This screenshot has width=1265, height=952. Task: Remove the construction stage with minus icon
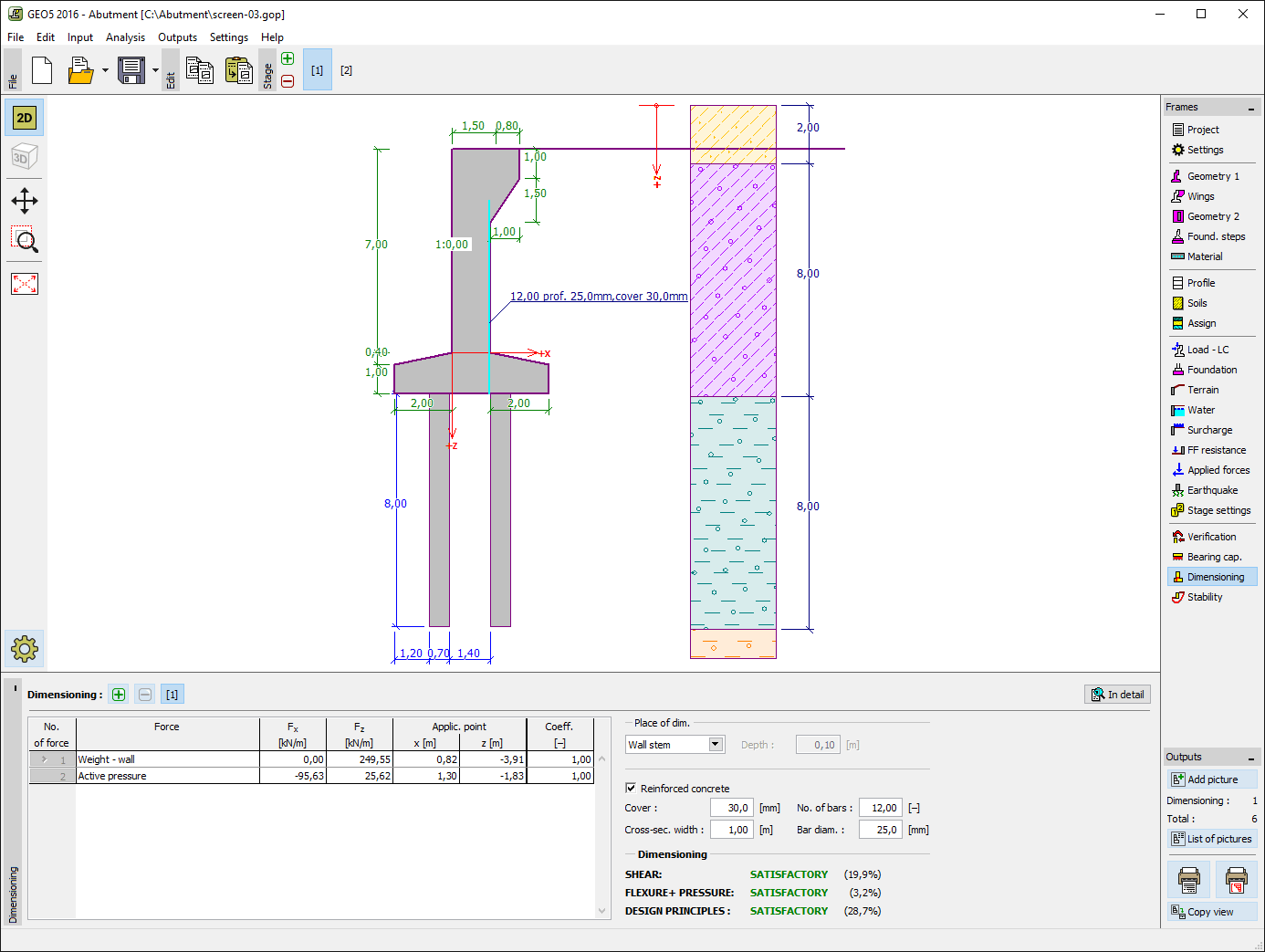coord(287,81)
